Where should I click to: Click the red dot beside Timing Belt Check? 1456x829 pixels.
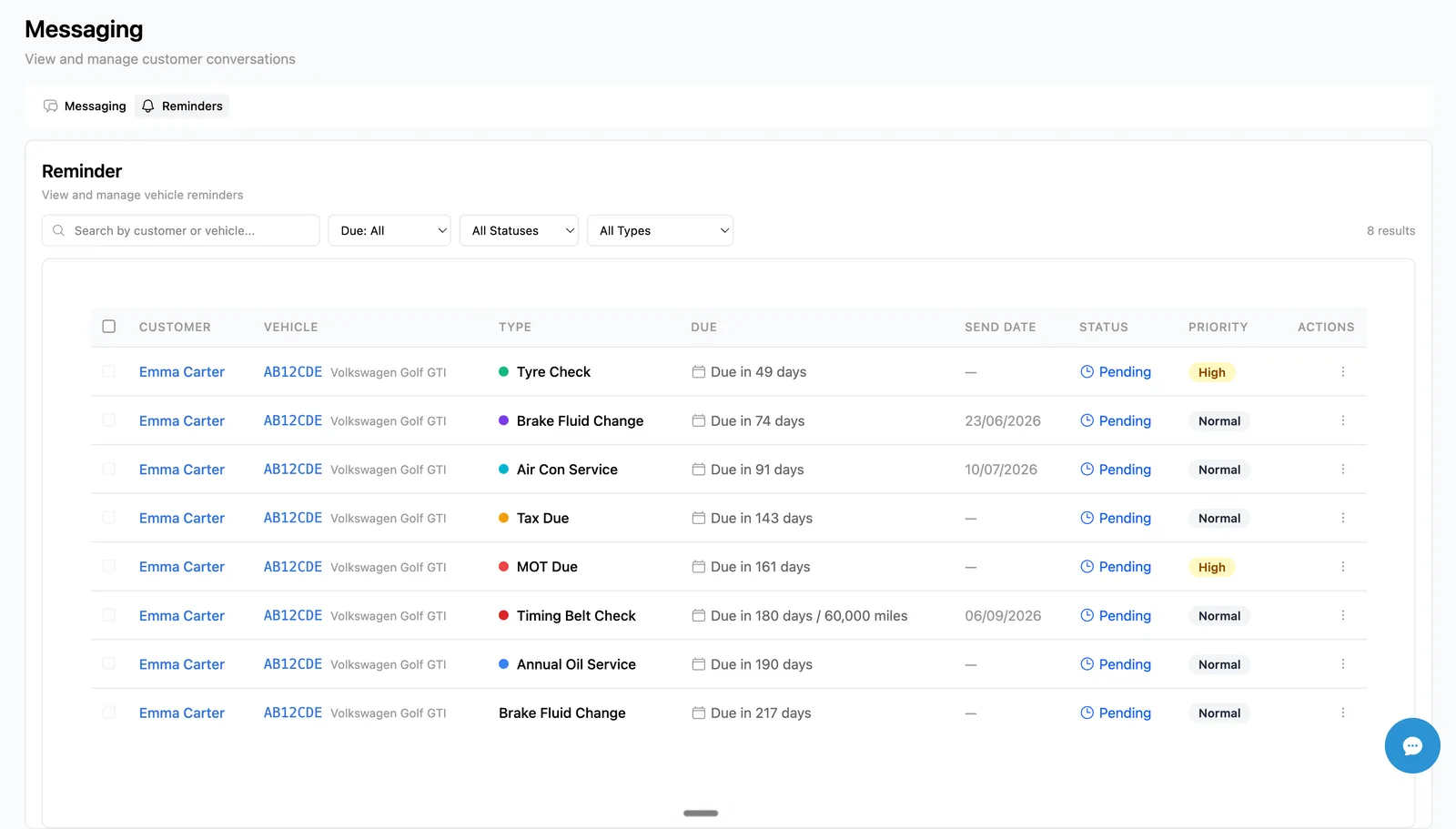pyautogui.click(x=503, y=616)
